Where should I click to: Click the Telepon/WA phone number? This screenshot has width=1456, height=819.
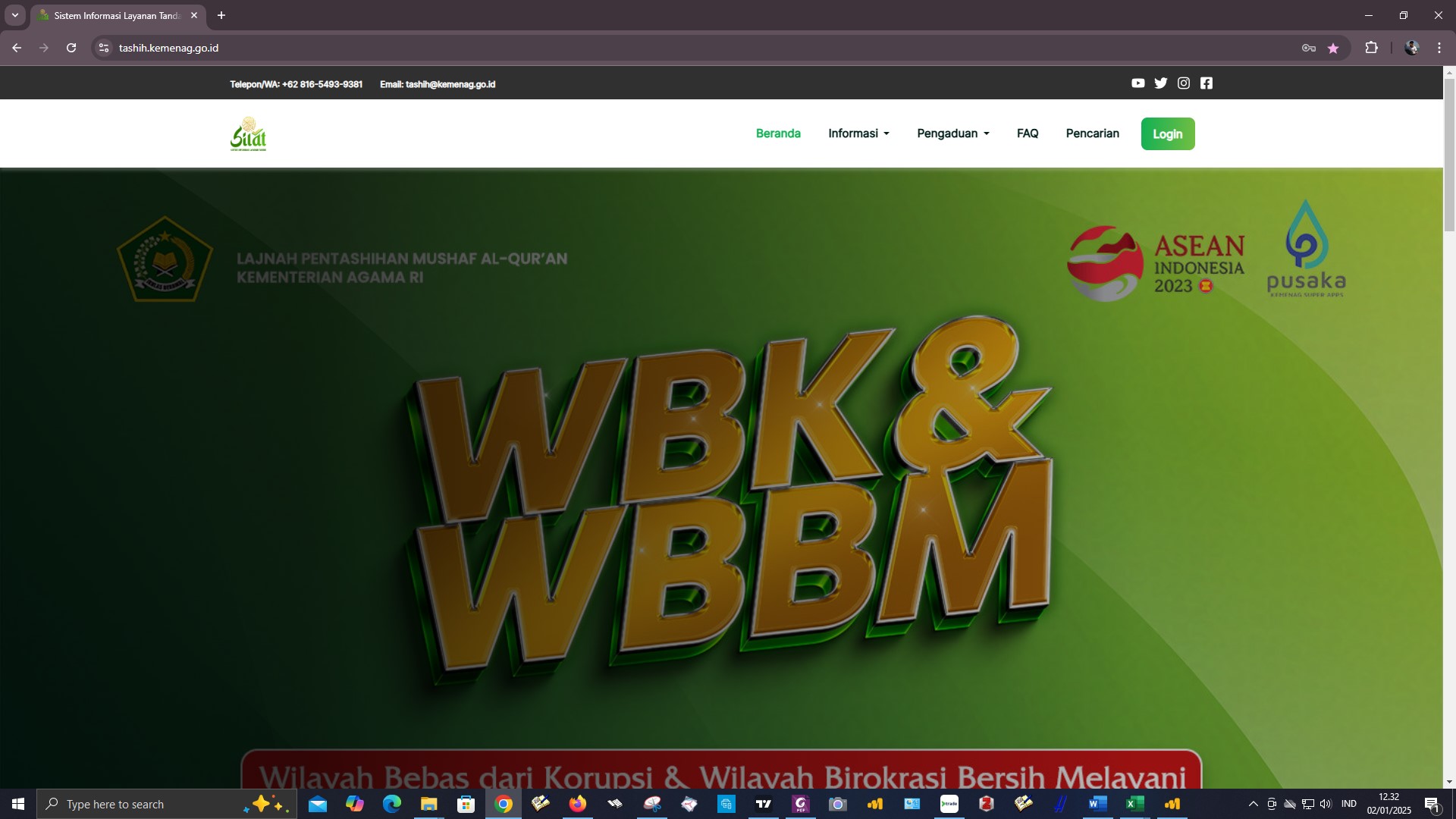coord(296,84)
